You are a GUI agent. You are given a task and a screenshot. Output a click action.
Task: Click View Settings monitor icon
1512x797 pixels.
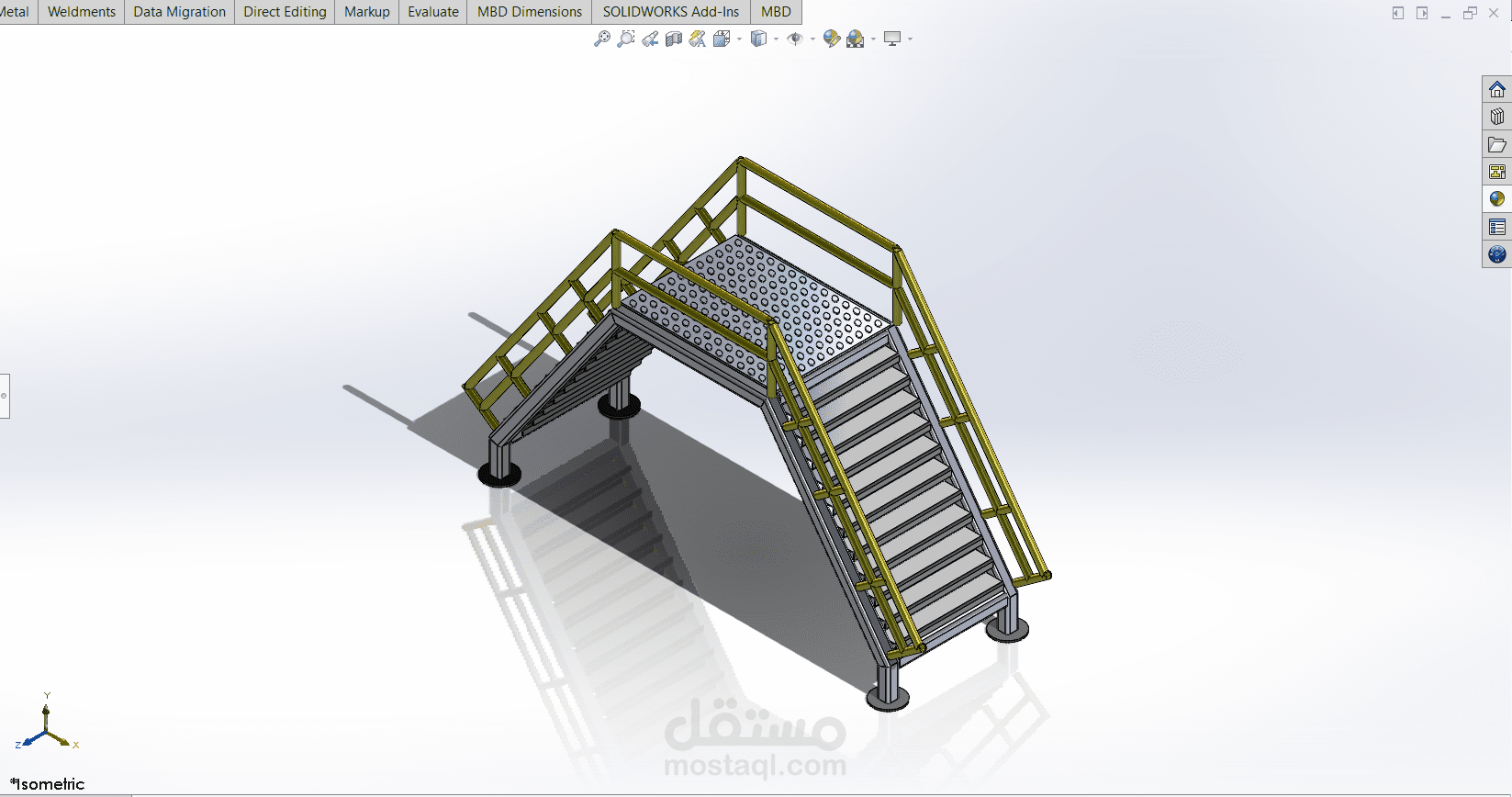pyautogui.click(x=892, y=39)
